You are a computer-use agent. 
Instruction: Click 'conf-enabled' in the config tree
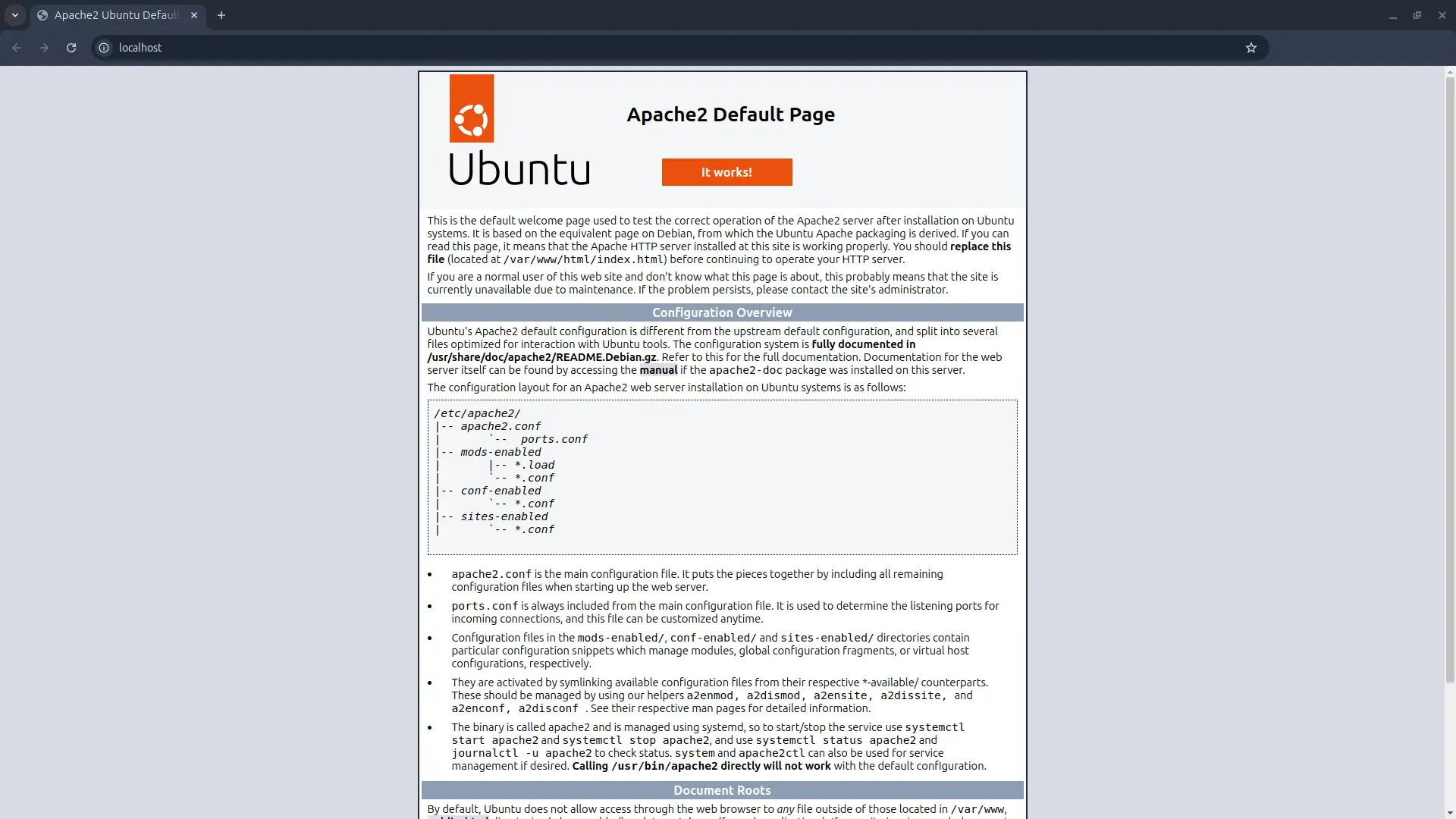[500, 491]
